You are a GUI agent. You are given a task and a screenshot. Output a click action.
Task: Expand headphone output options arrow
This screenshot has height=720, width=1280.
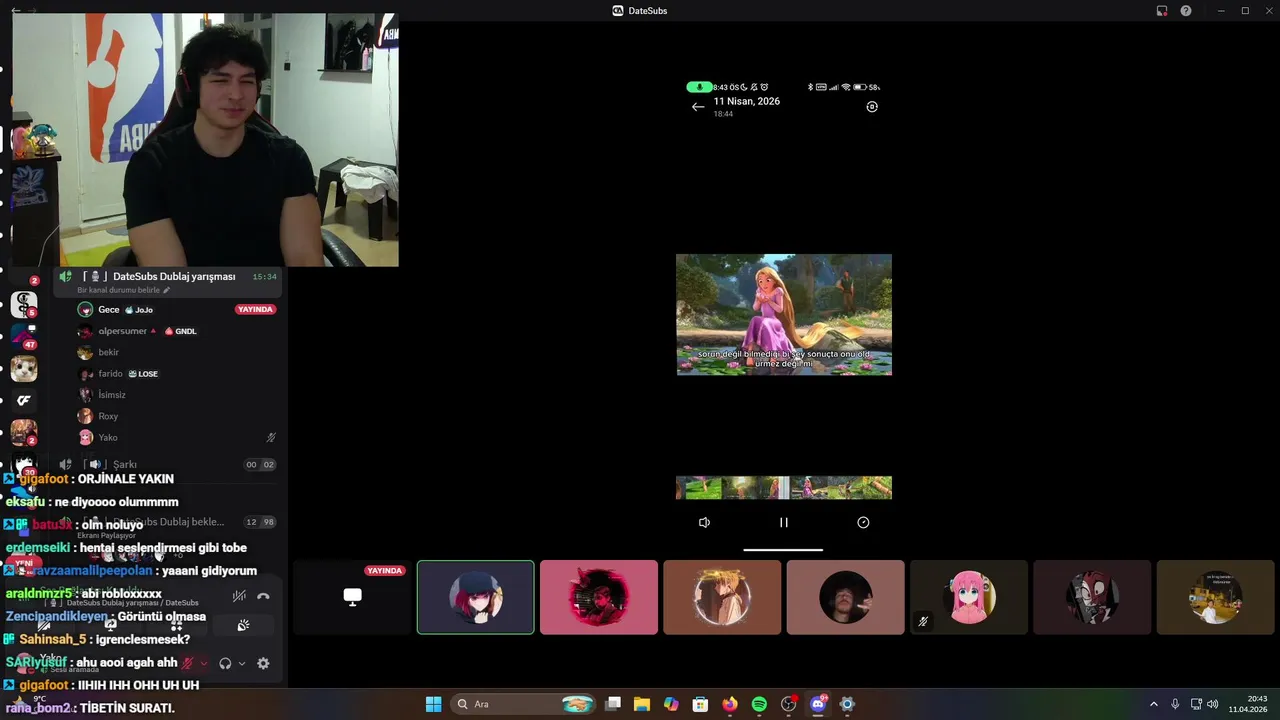click(241, 663)
